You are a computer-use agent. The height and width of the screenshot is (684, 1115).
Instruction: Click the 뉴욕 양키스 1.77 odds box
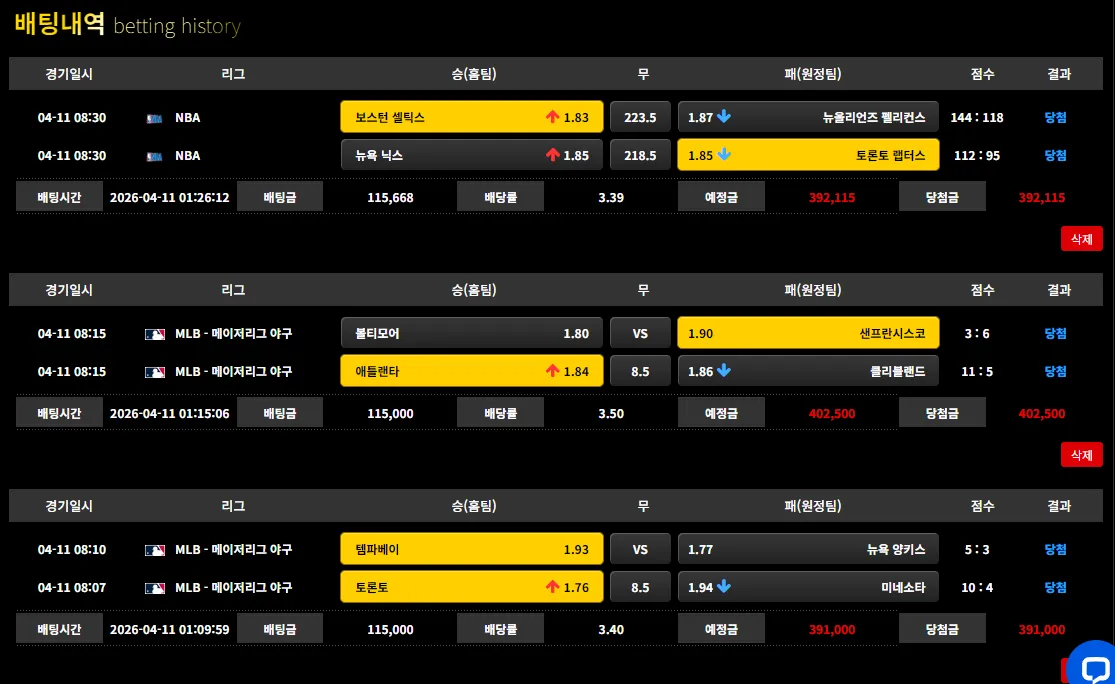808,549
